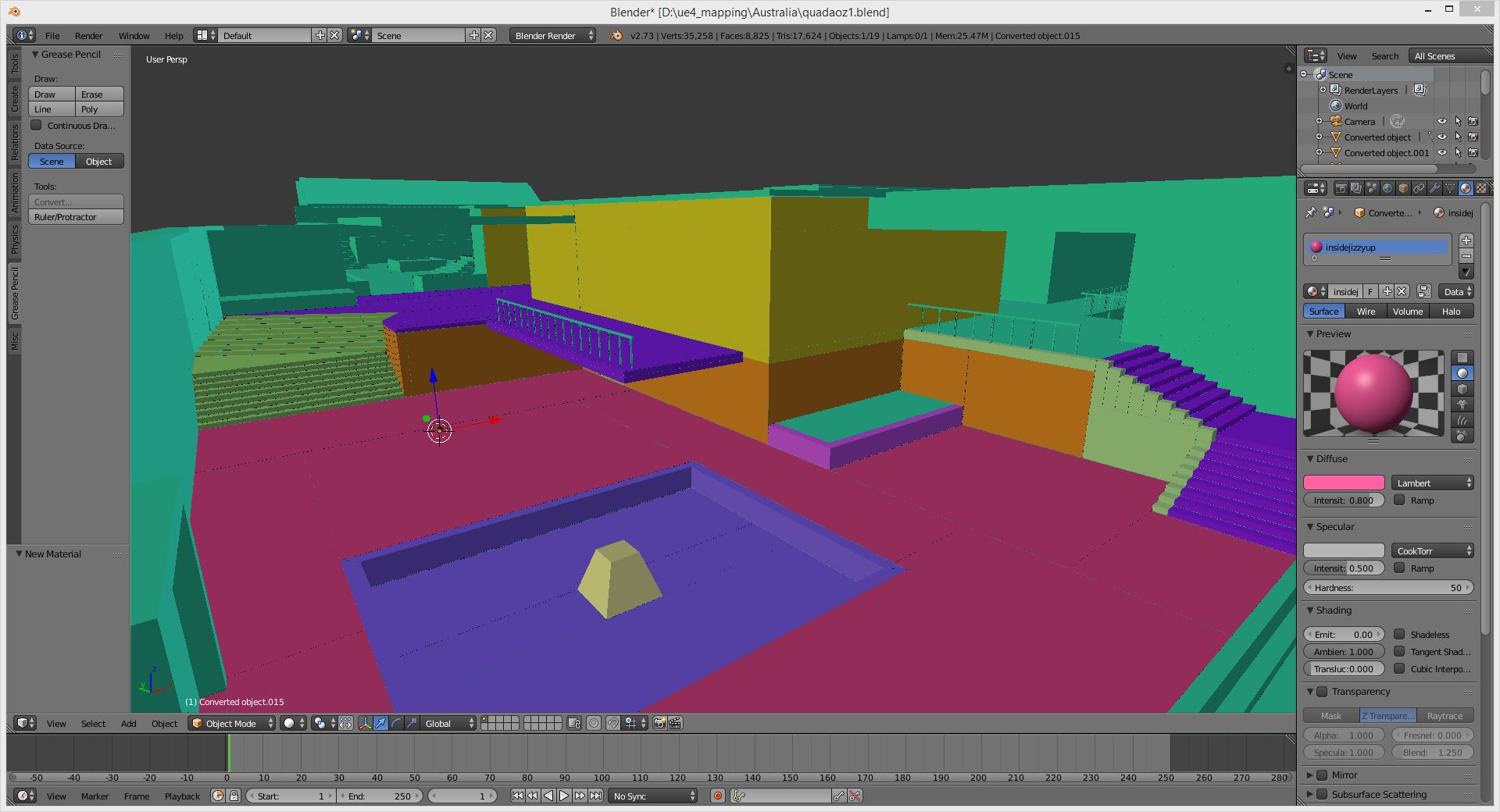Toggle snap during transform (magnet icon)

click(613, 723)
